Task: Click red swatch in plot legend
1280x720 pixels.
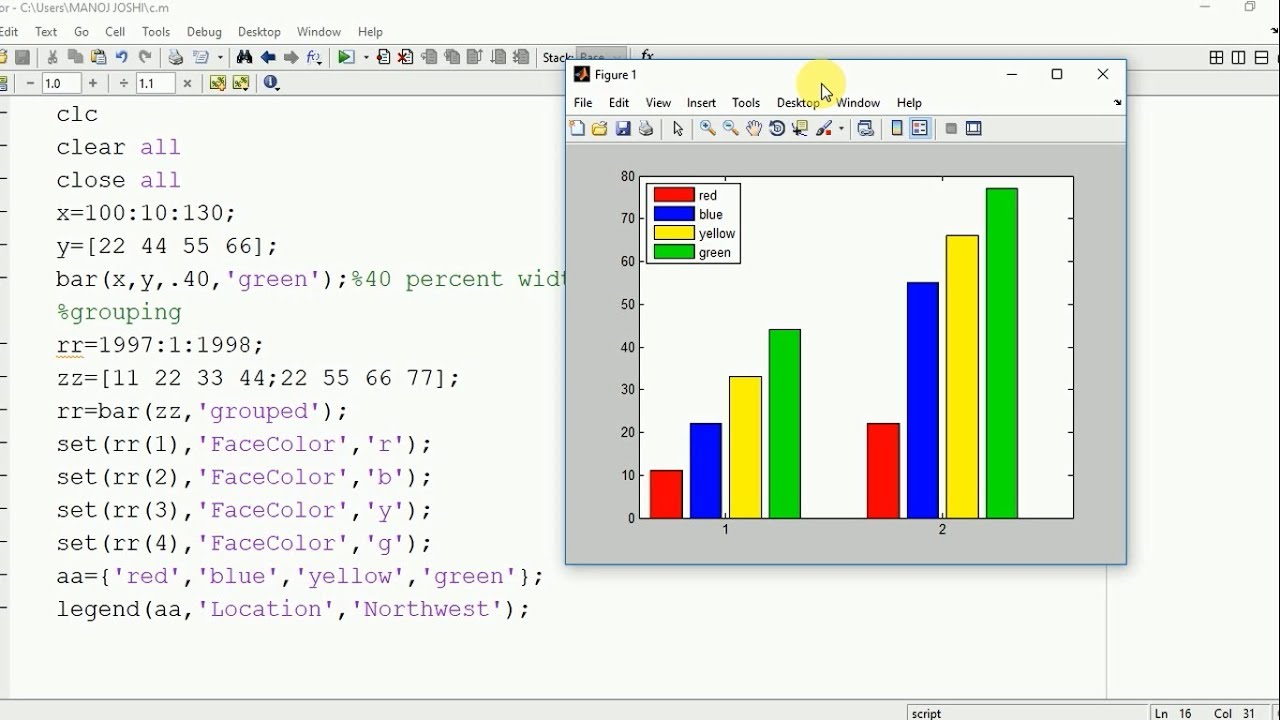Action: [674, 195]
